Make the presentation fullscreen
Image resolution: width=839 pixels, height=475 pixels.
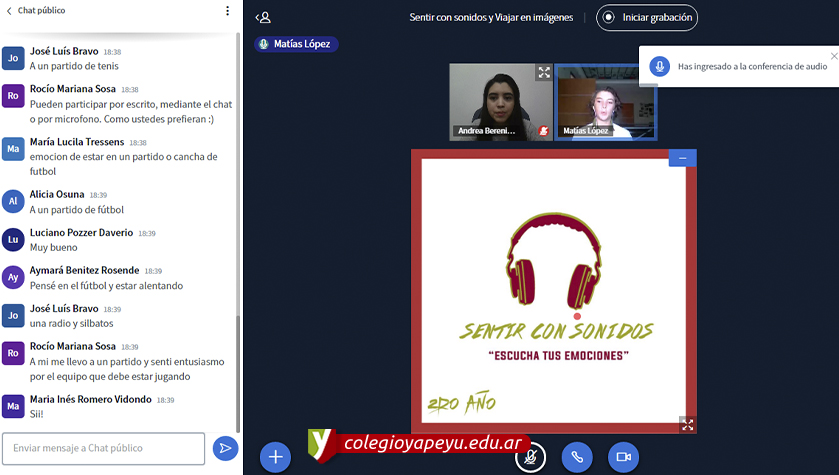[687, 424]
